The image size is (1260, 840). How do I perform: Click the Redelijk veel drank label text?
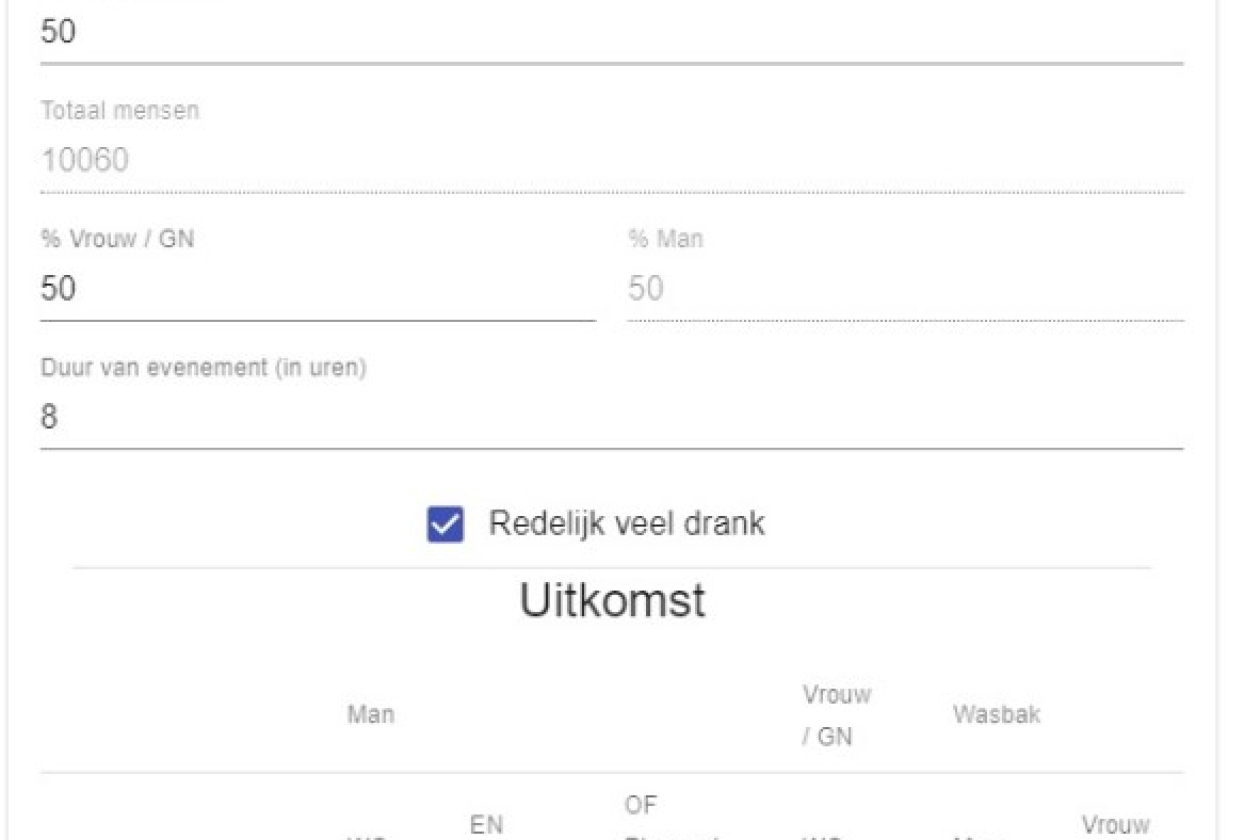[626, 523]
